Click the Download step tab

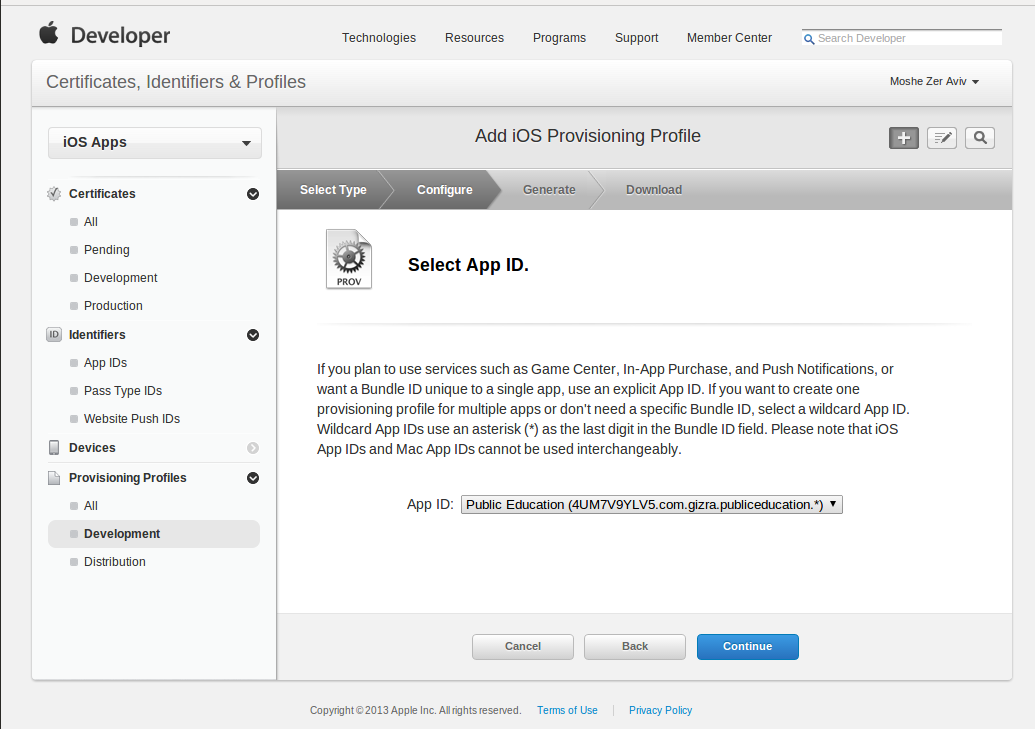coord(654,190)
